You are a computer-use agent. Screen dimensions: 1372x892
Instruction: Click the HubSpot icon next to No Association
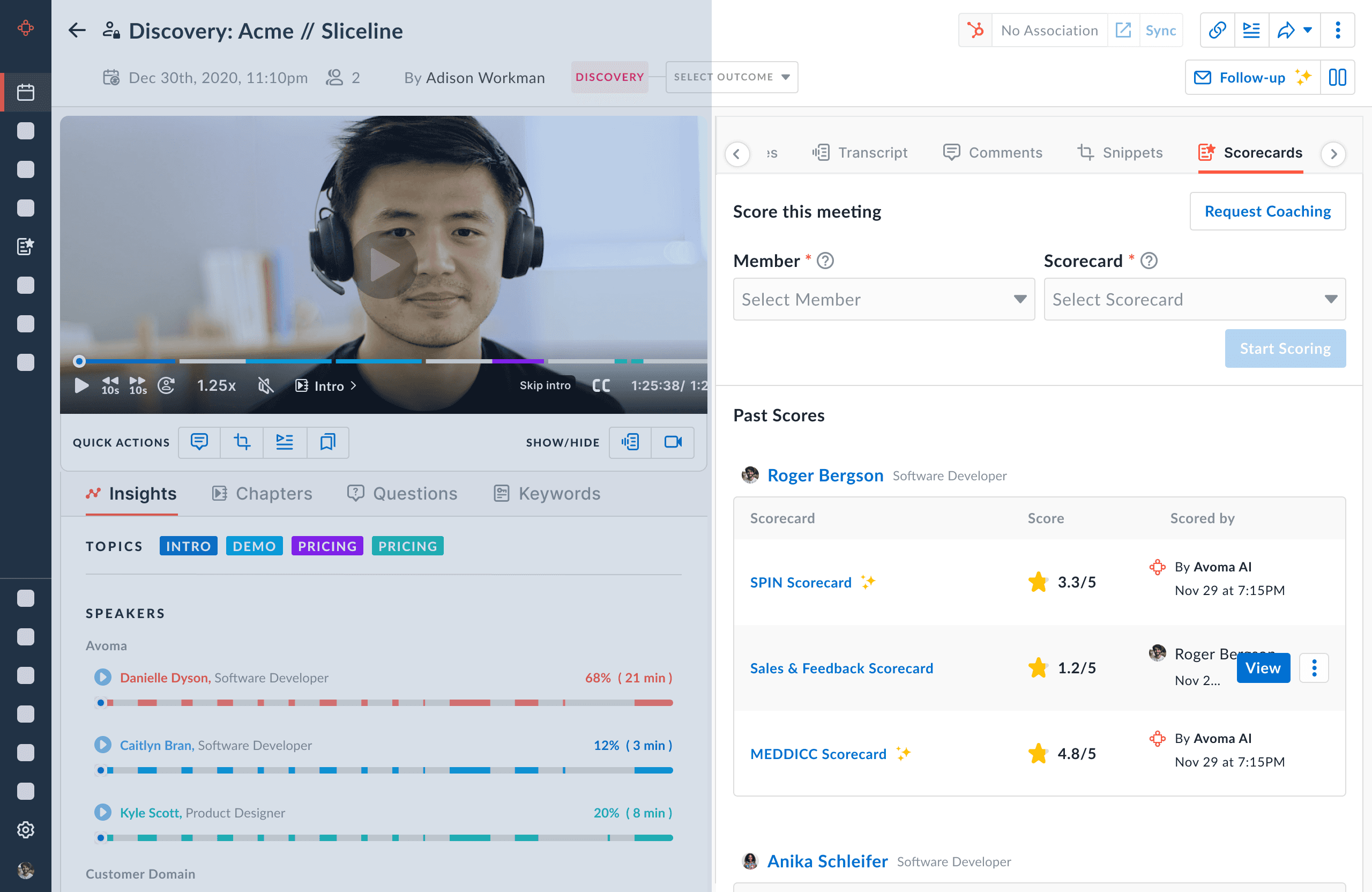click(x=975, y=31)
